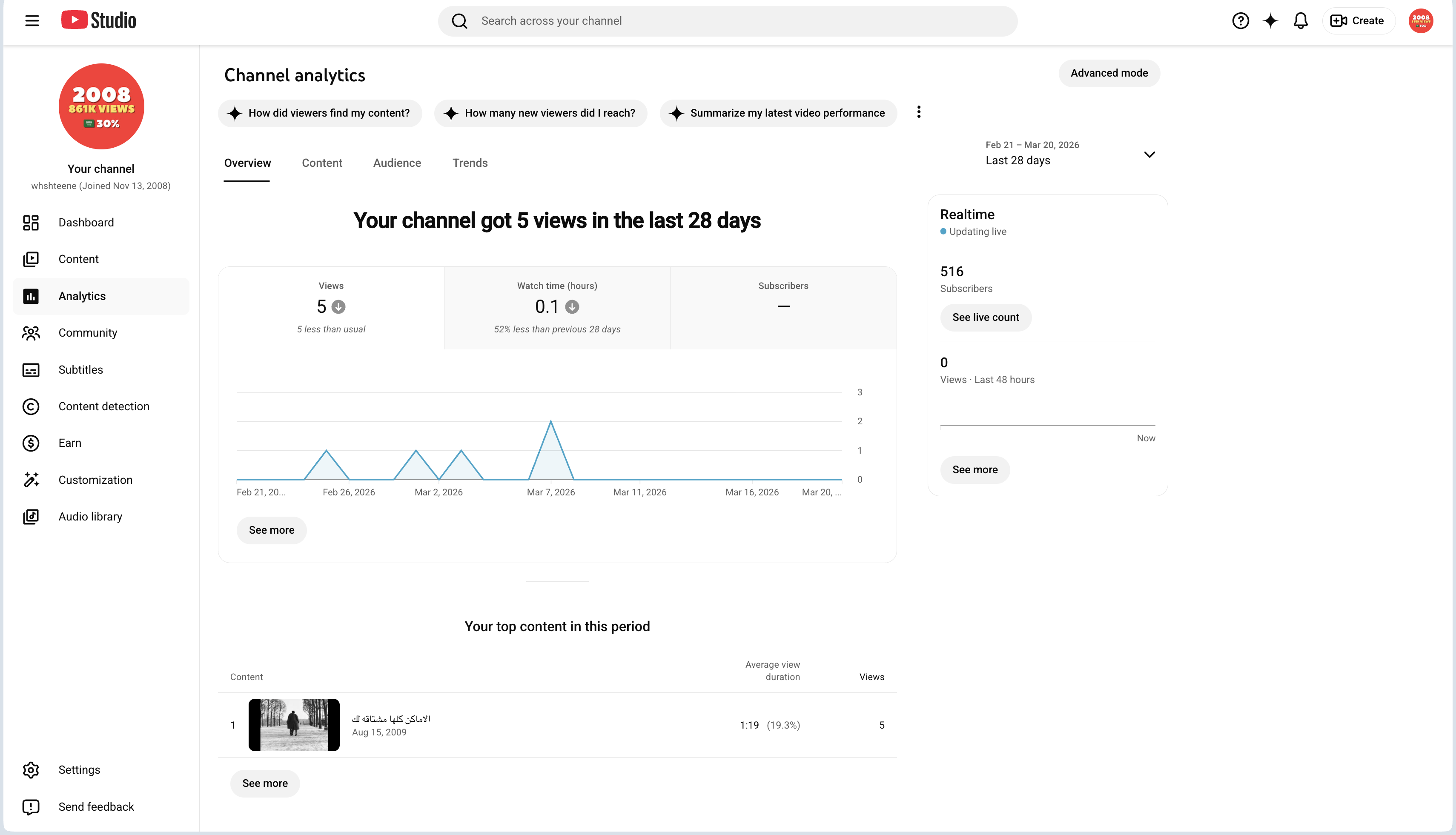
Task: Click the 516 subscribers count
Action: tap(952, 272)
